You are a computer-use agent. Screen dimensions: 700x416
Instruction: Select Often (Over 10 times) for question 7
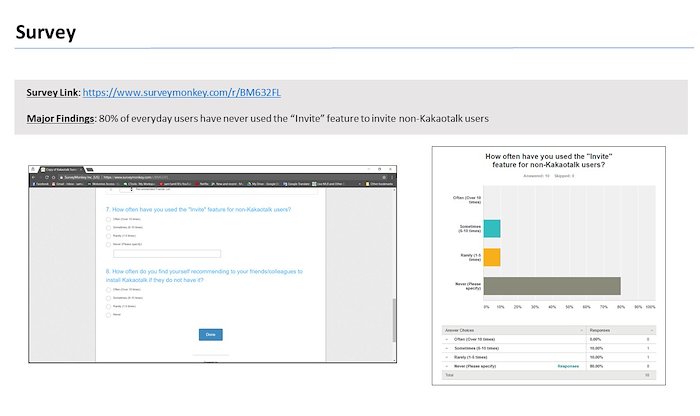point(108,219)
